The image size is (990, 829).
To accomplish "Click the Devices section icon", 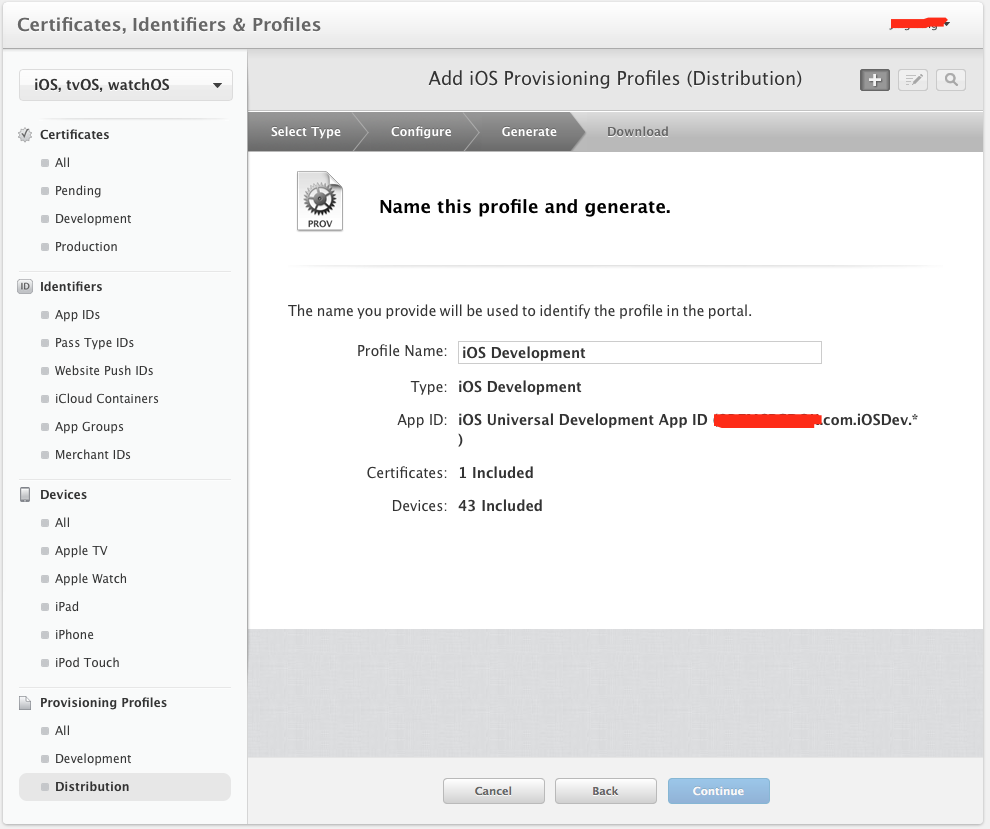I will (x=26, y=495).
